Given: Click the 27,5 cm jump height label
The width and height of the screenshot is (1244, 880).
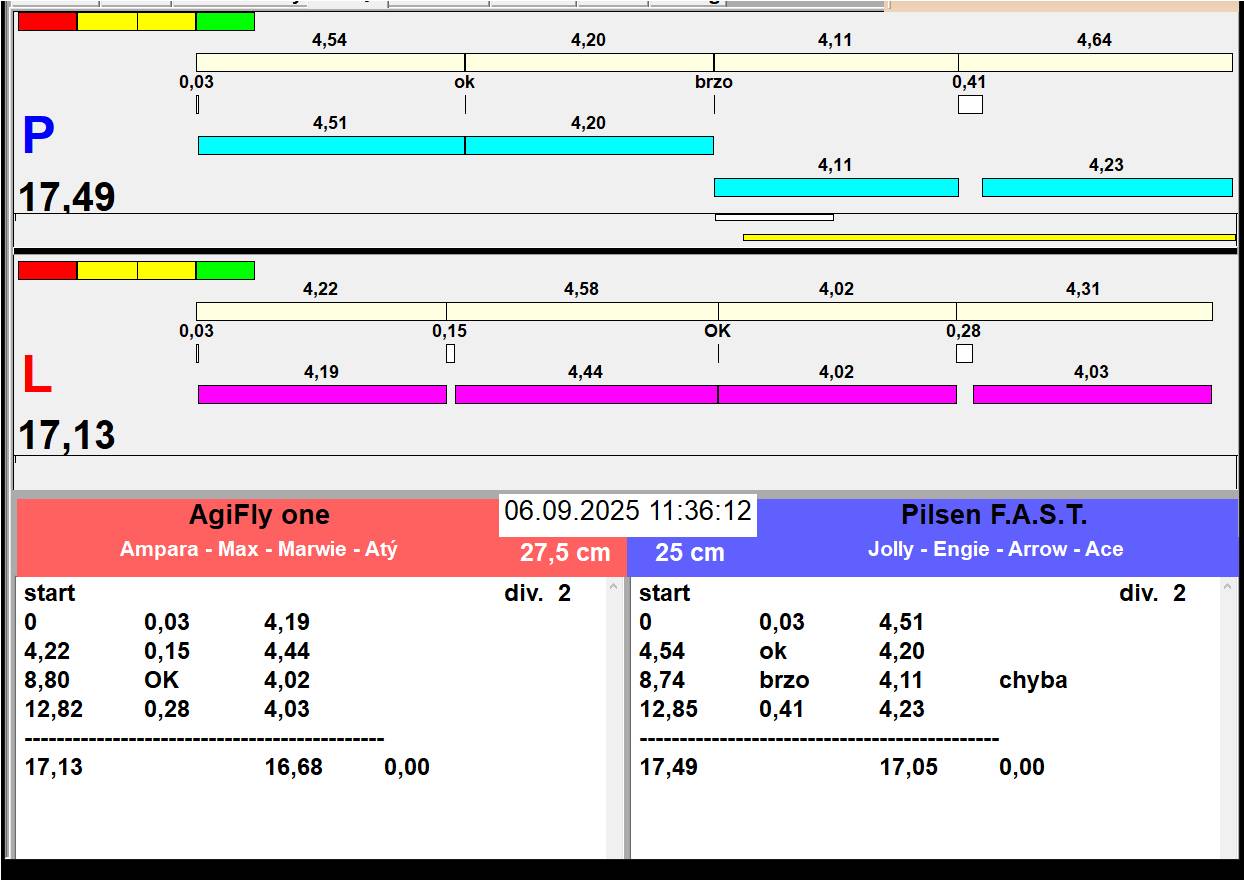Looking at the screenshot, I should click(x=565, y=553).
